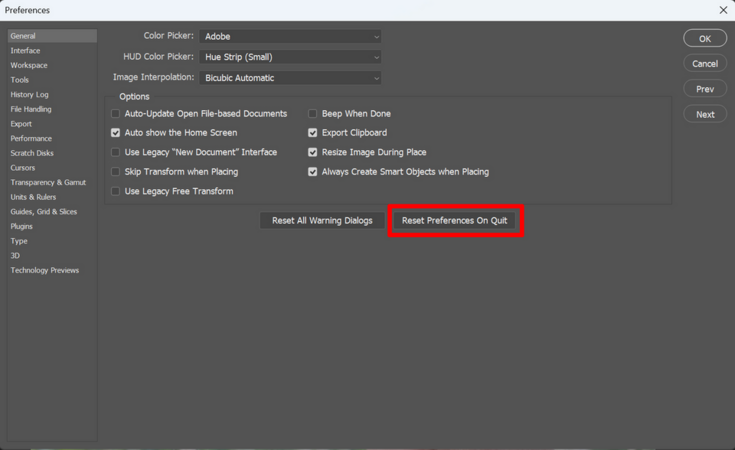735x450 pixels.
Task: Expand HUD Color Picker dropdown
Action: (x=290, y=57)
